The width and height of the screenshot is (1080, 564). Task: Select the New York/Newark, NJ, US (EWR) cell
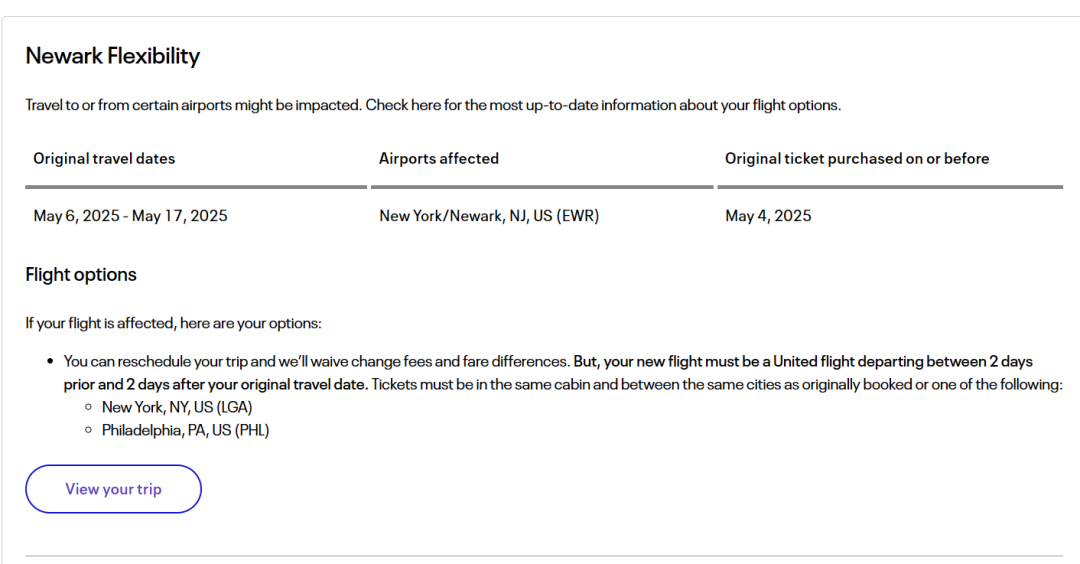(x=489, y=215)
